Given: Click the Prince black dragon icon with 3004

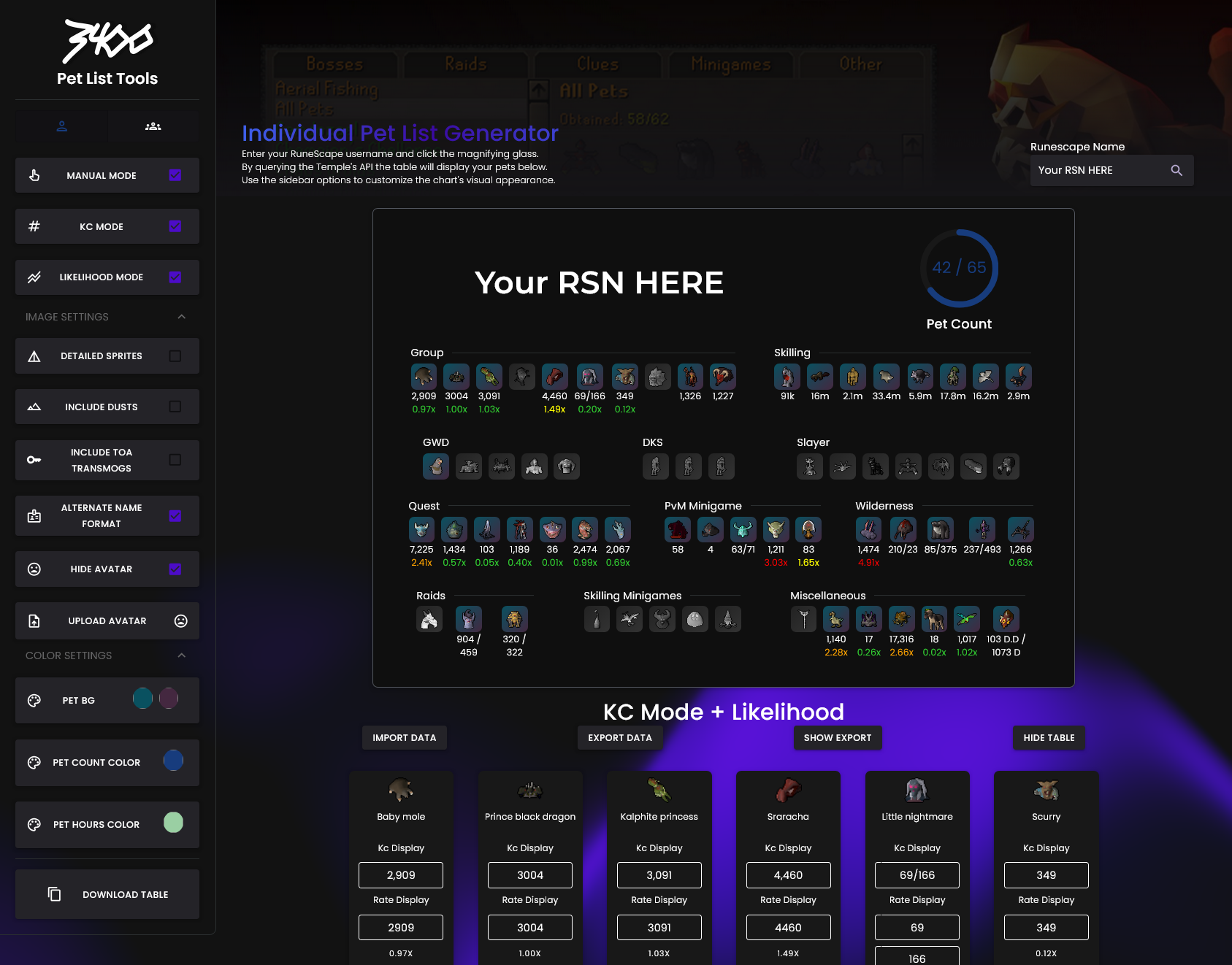Looking at the screenshot, I should tap(456, 377).
